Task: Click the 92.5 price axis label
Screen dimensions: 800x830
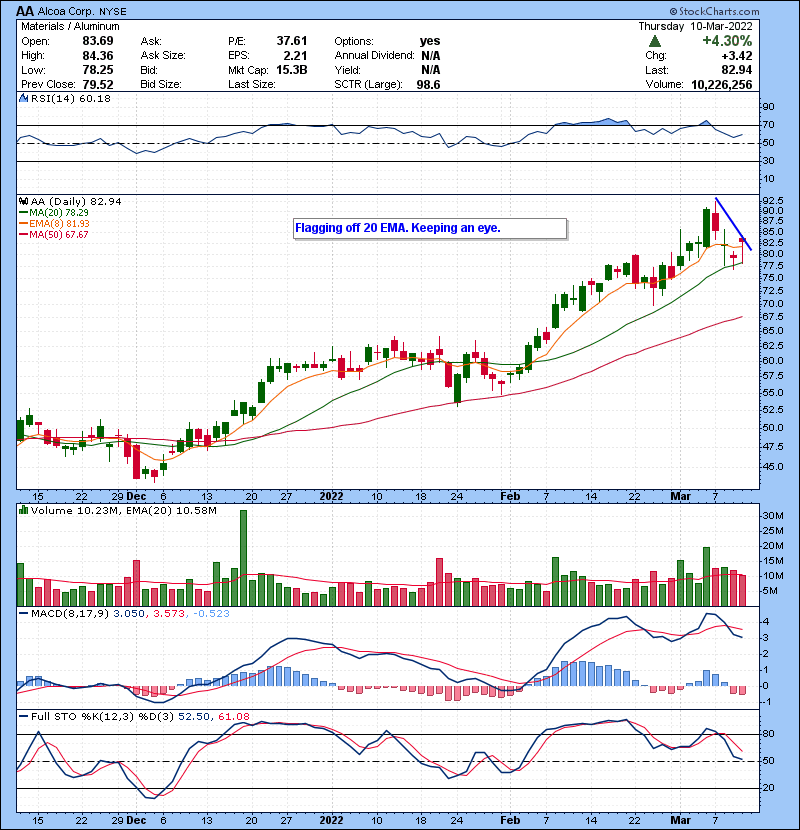Action: [772, 201]
